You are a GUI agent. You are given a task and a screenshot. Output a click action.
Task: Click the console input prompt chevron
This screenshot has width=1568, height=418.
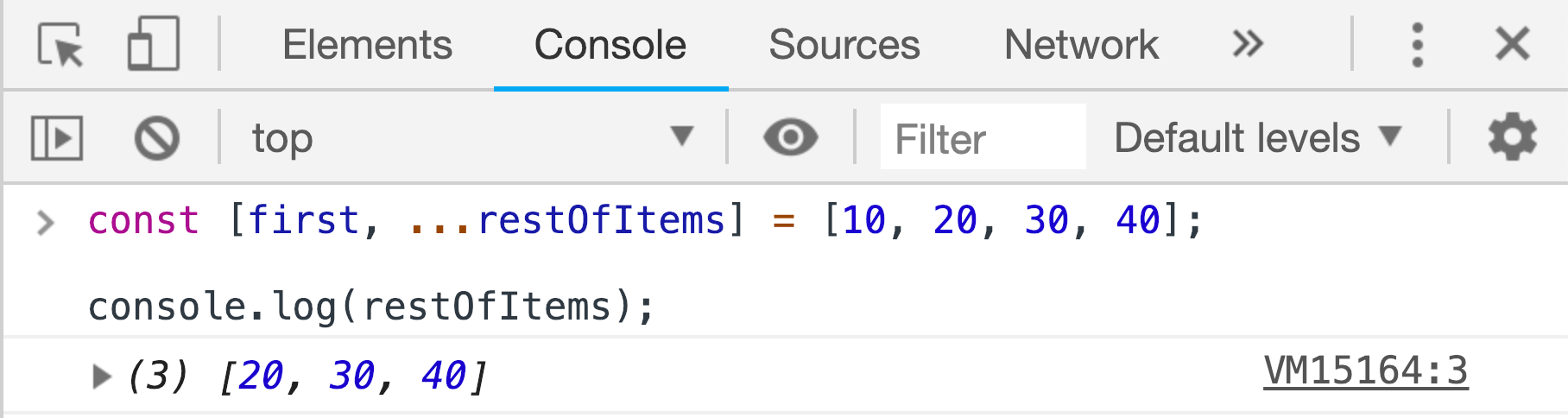pos(46,223)
